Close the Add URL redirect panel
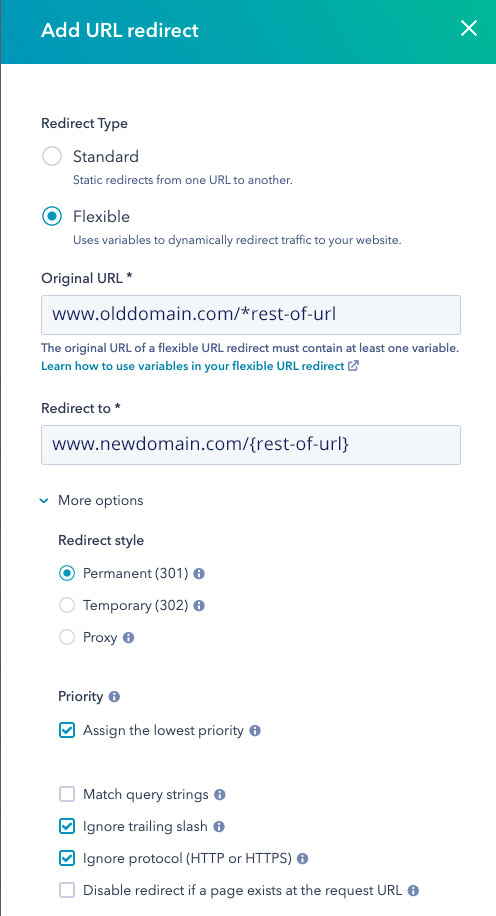The image size is (496, 916). (469, 28)
